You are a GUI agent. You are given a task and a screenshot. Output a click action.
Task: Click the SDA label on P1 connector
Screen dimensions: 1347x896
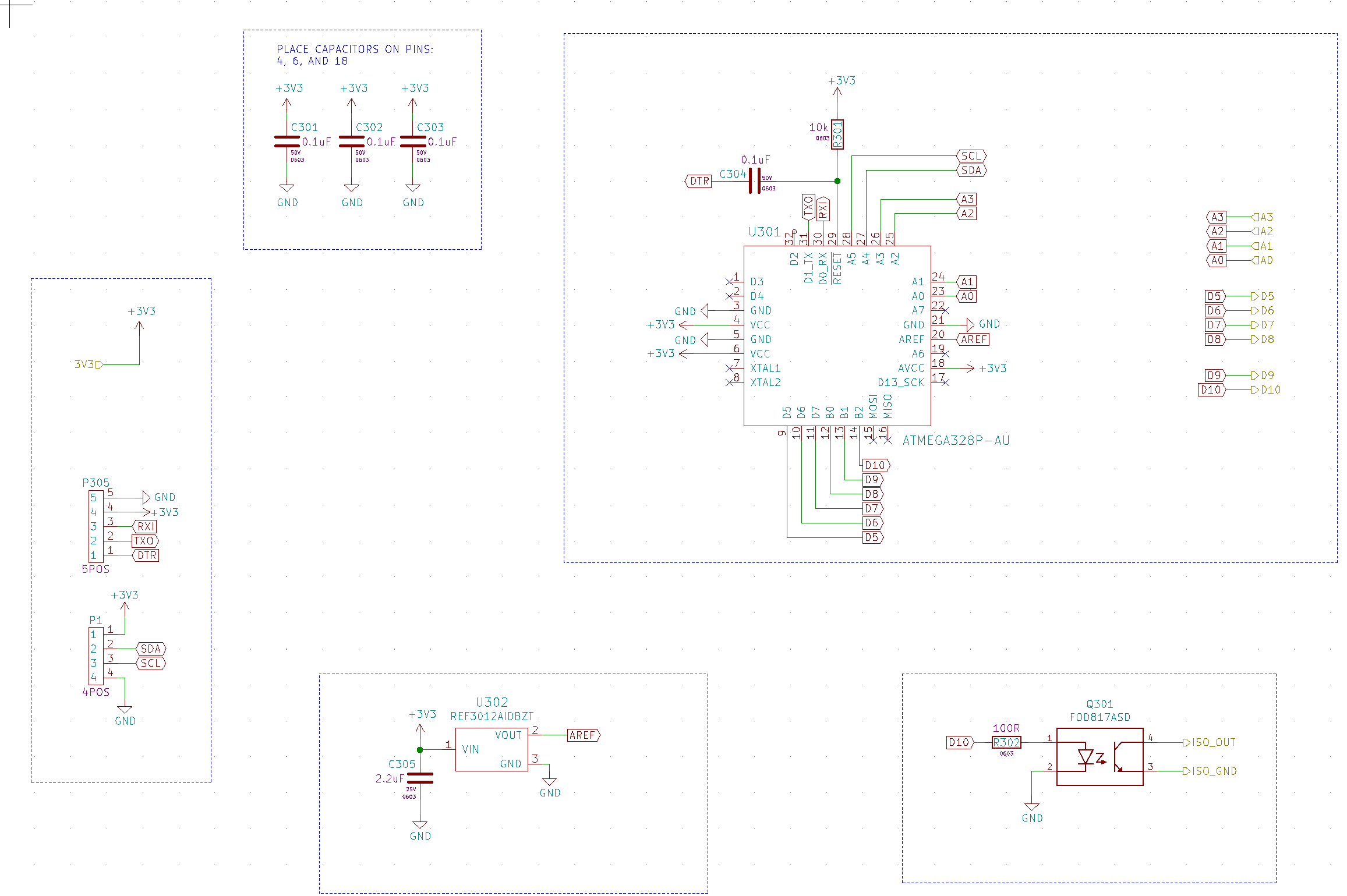click(151, 649)
